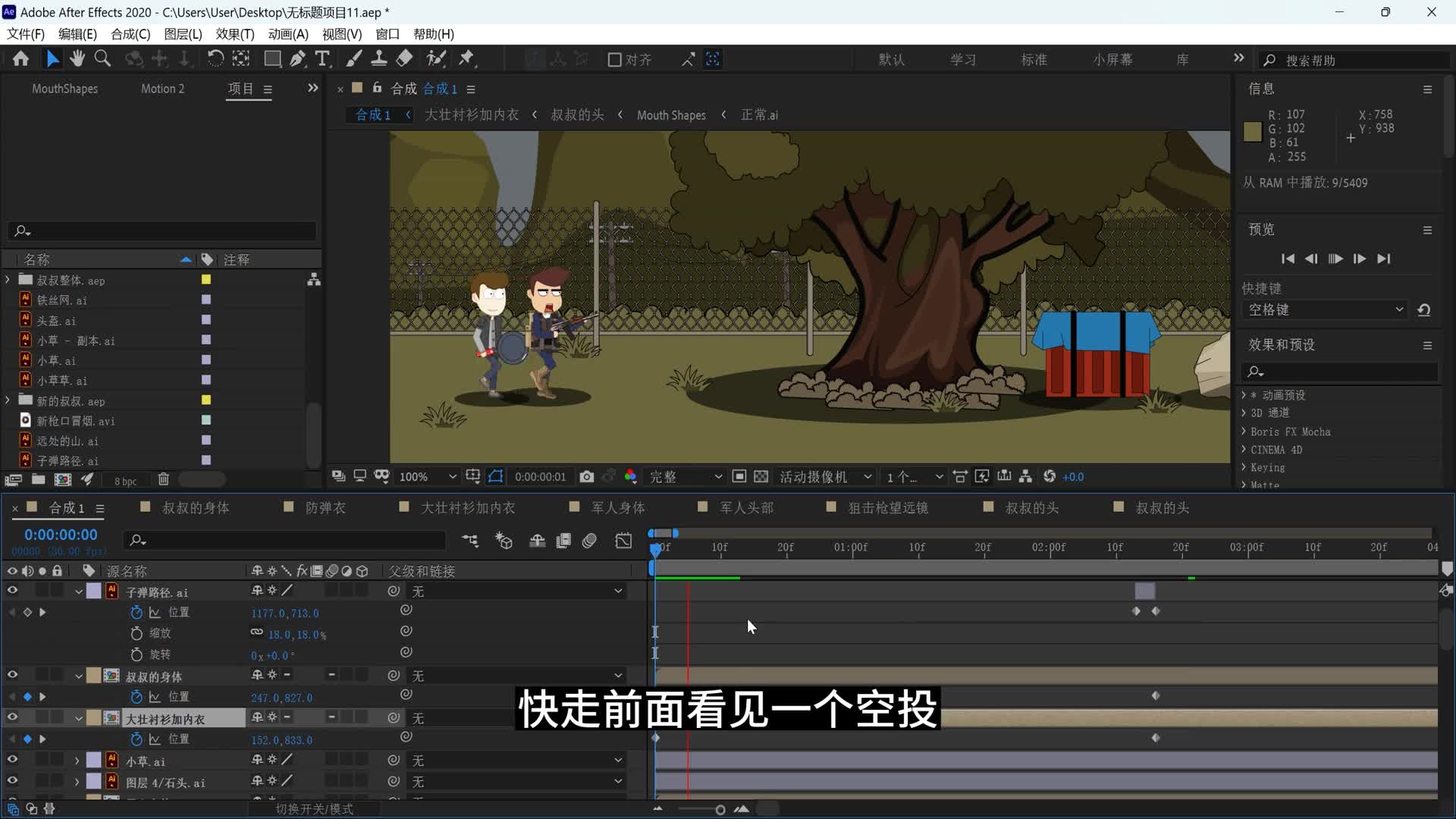The image size is (1456, 819).
Task: Hide the 小草.ai layer
Action: 12,760
